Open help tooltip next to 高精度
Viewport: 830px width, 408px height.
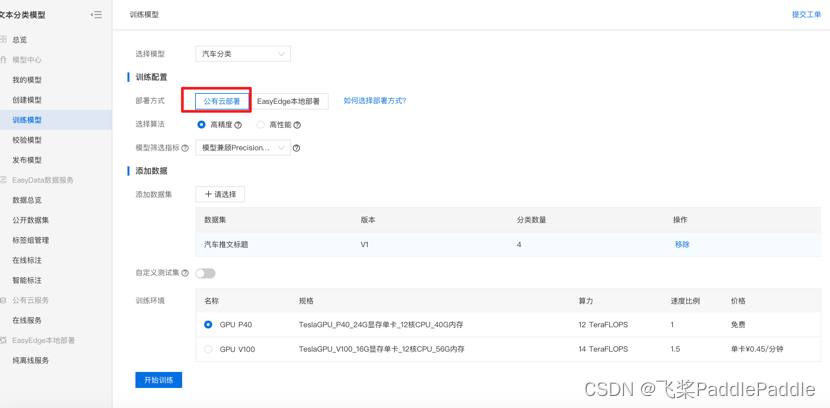(x=238, y=125)
